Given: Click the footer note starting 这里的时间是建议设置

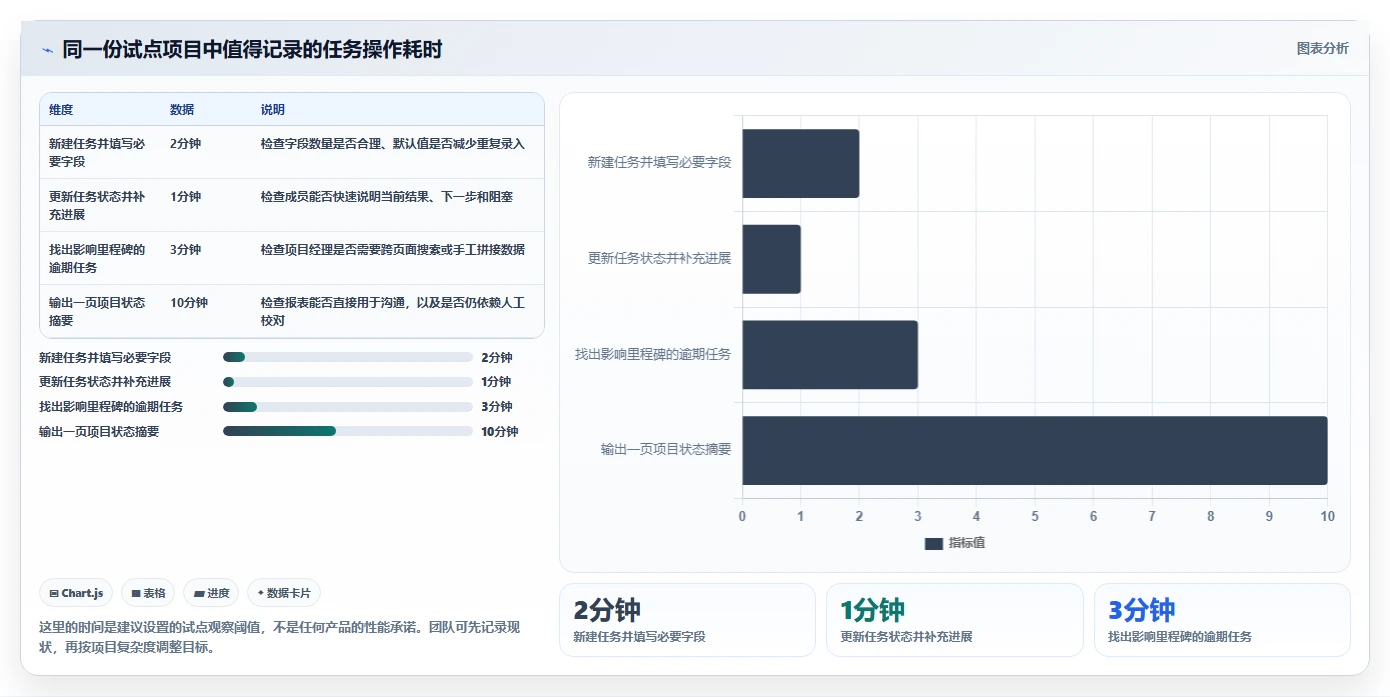Looking at the screenshot, I should point(279,637).
